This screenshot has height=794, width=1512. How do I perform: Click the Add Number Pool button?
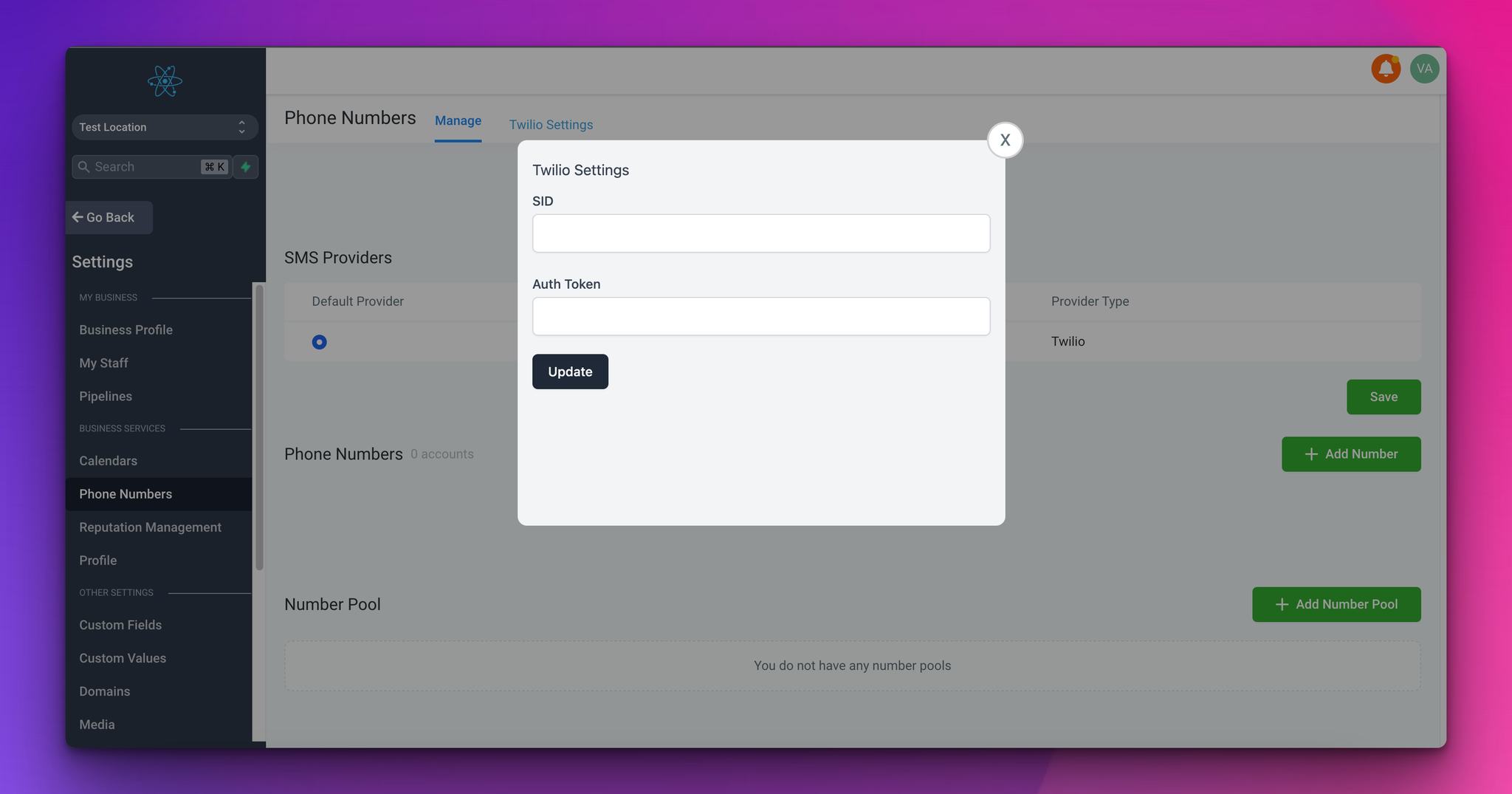[x=1336, y=604]
